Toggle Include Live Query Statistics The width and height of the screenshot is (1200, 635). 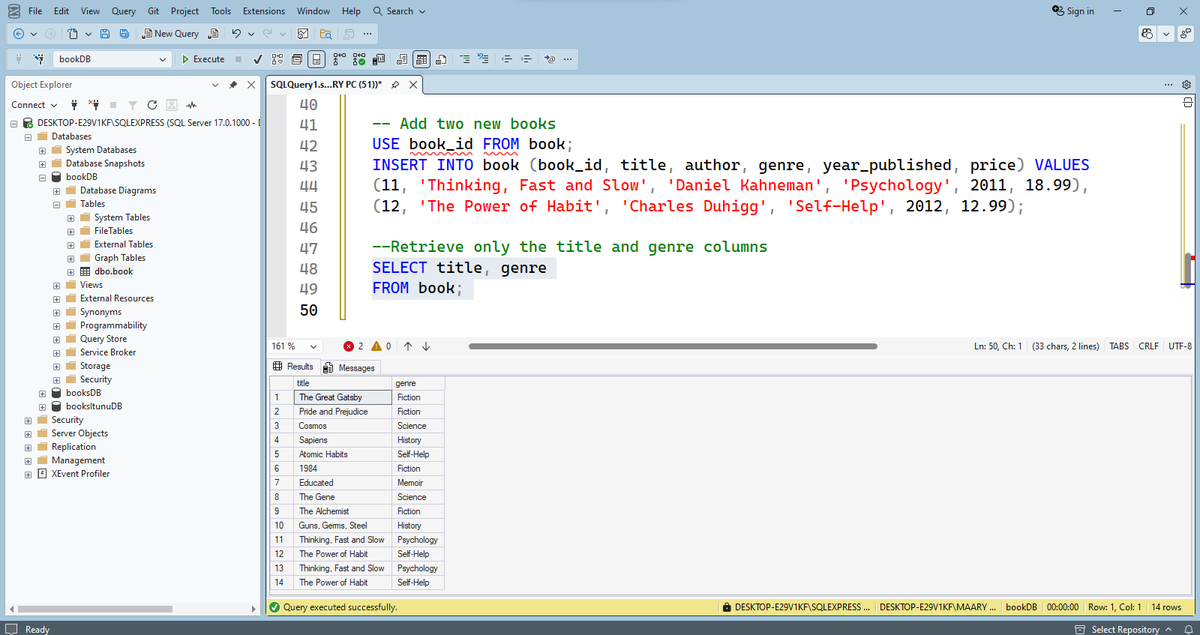coord(359,59)
